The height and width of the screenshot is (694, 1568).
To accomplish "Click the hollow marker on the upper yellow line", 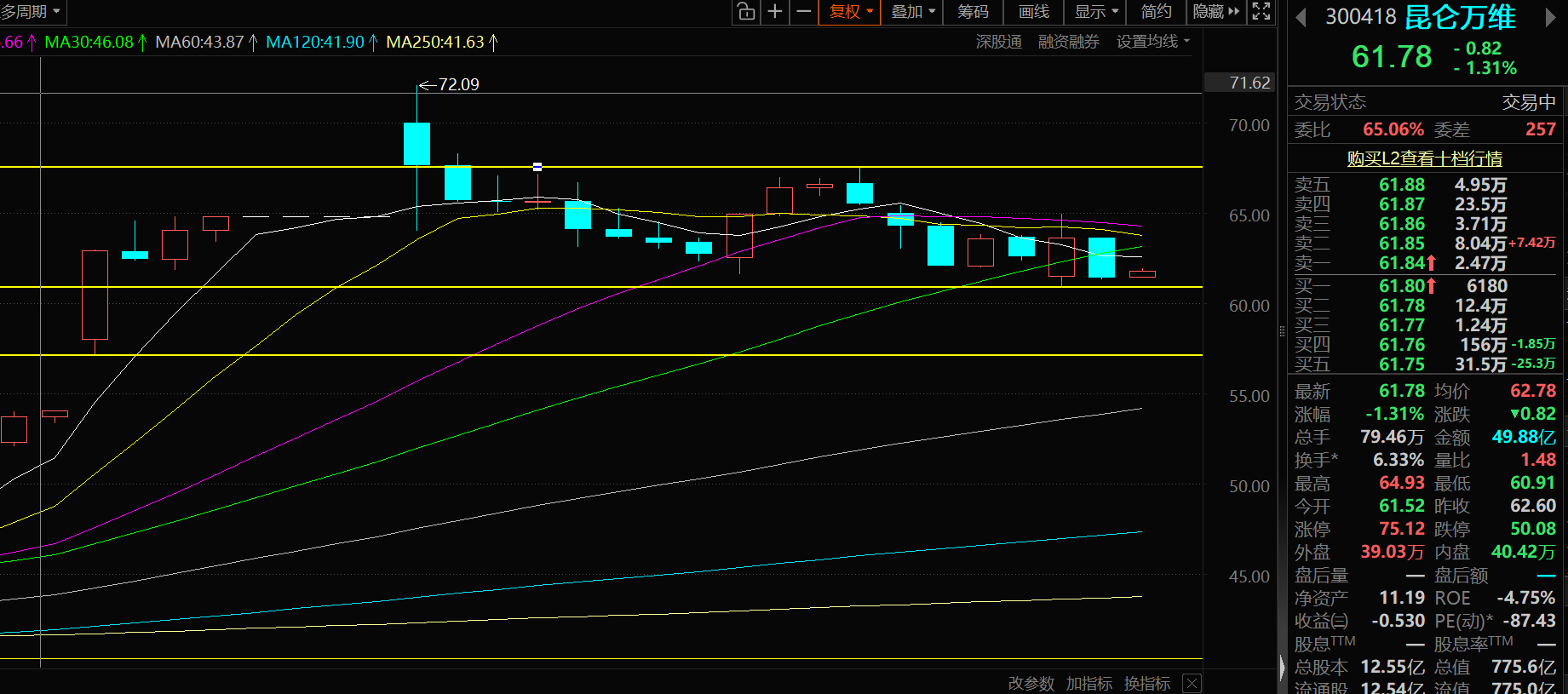I will (x=537, y=167).
